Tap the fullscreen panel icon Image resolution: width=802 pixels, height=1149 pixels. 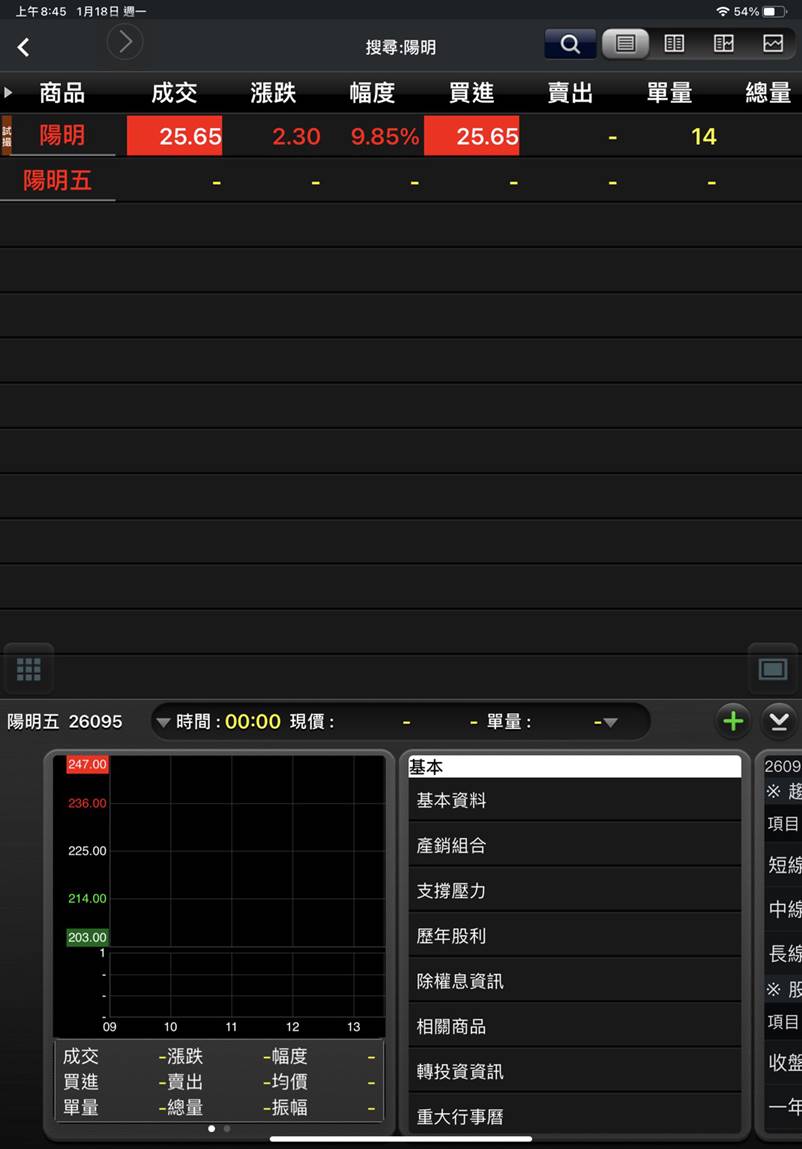click(x=773, y=669)
